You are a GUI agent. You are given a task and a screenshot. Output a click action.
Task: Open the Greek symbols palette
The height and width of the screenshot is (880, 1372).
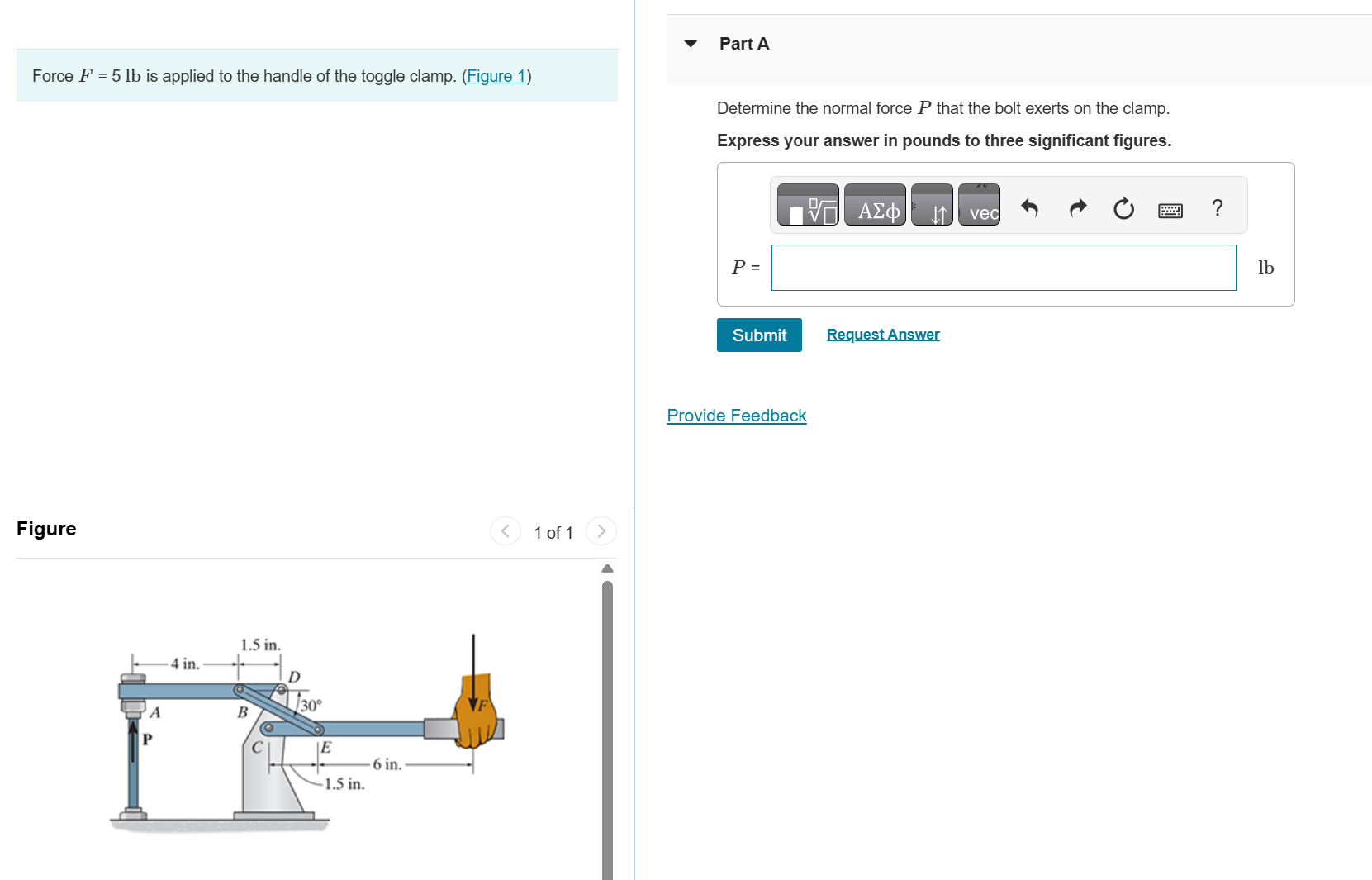(x=875, y=205)
